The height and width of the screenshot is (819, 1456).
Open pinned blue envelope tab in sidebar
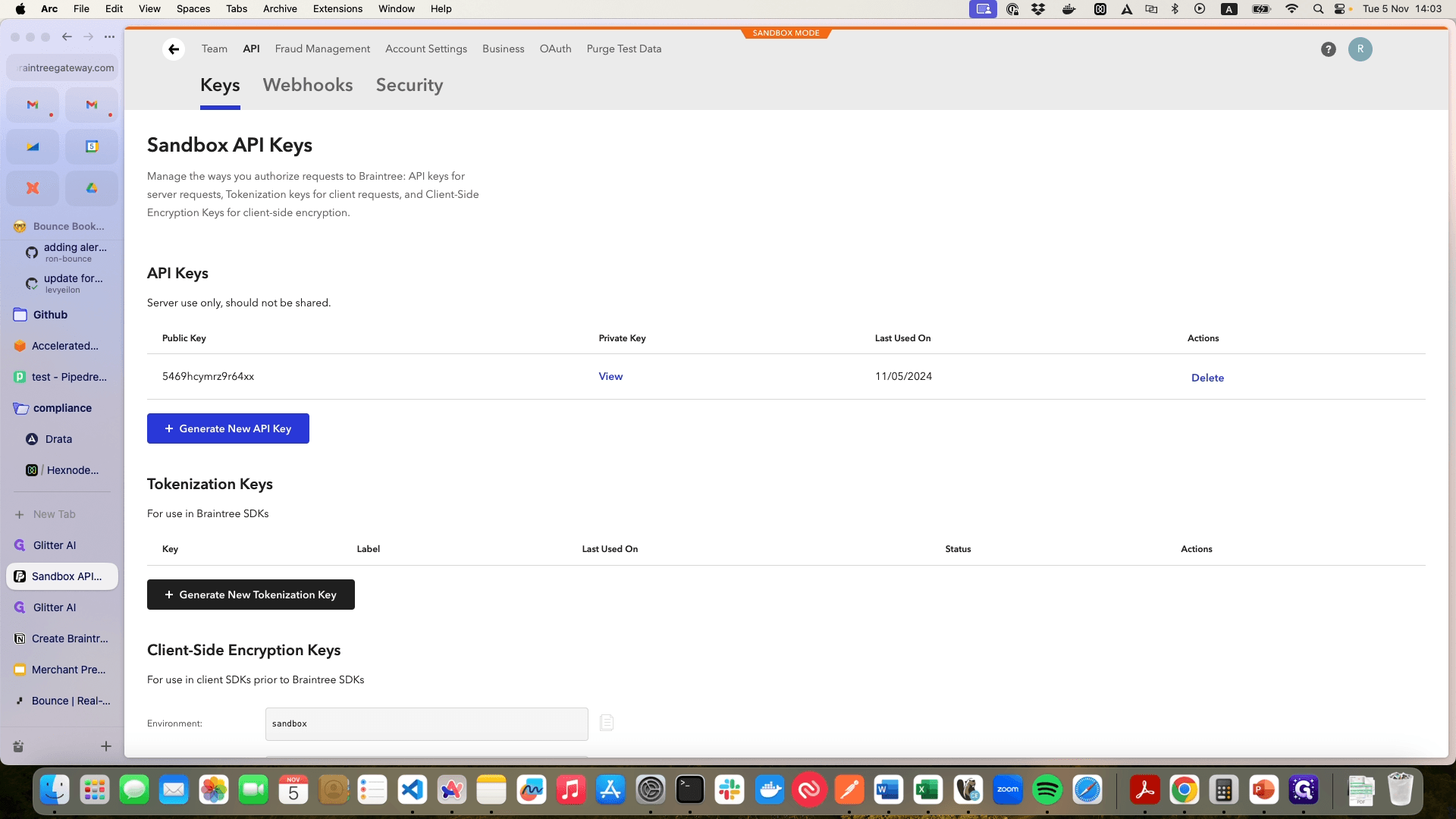[33, 146]
